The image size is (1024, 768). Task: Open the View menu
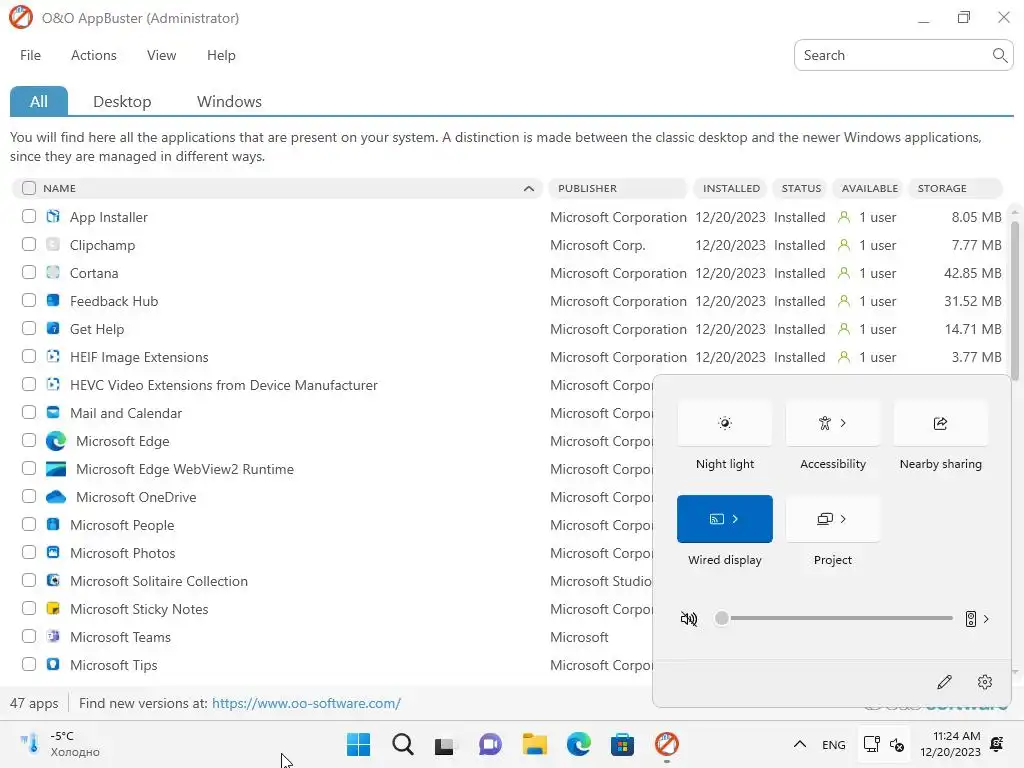(161, 56)
